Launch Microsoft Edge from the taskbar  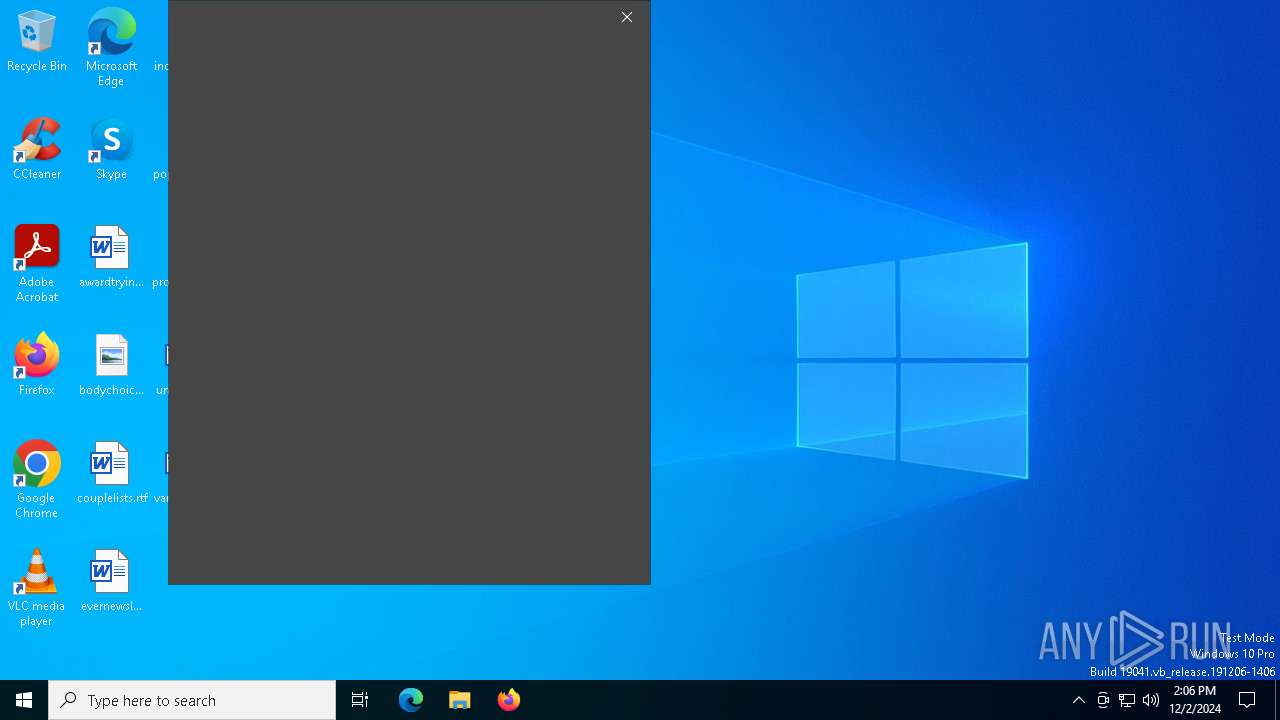tap(411, 700)
